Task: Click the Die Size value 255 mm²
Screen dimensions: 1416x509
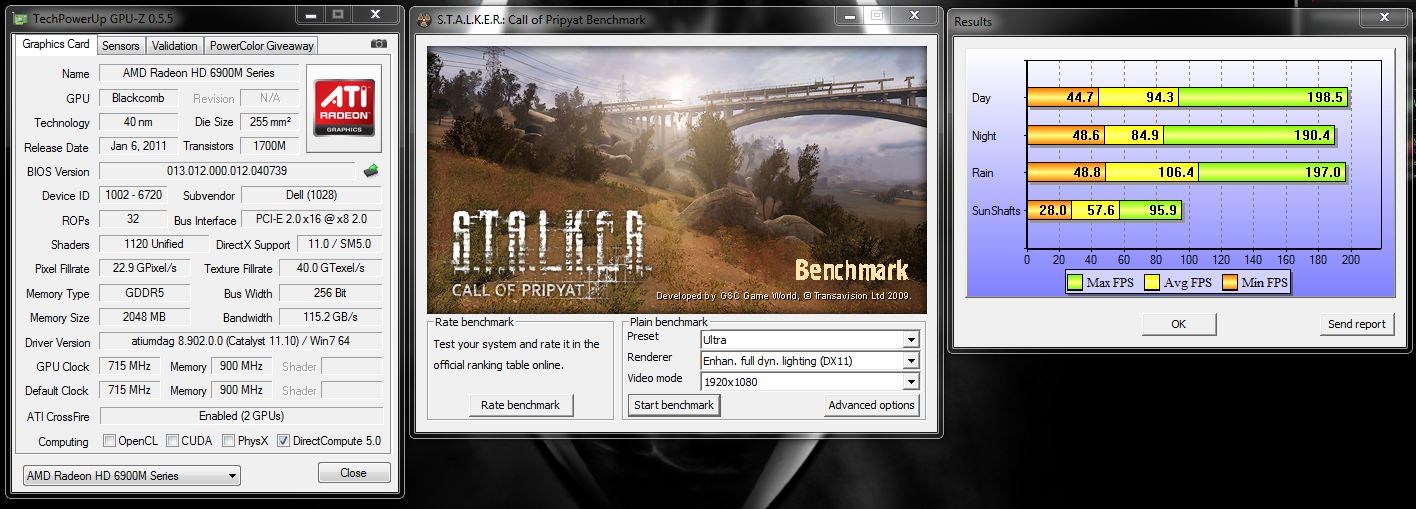Action: pyautogui.click(x=270, y=122)
